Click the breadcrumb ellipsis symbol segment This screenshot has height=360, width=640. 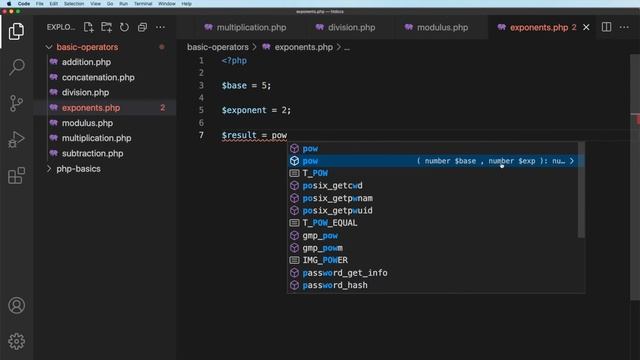(347, 47)
